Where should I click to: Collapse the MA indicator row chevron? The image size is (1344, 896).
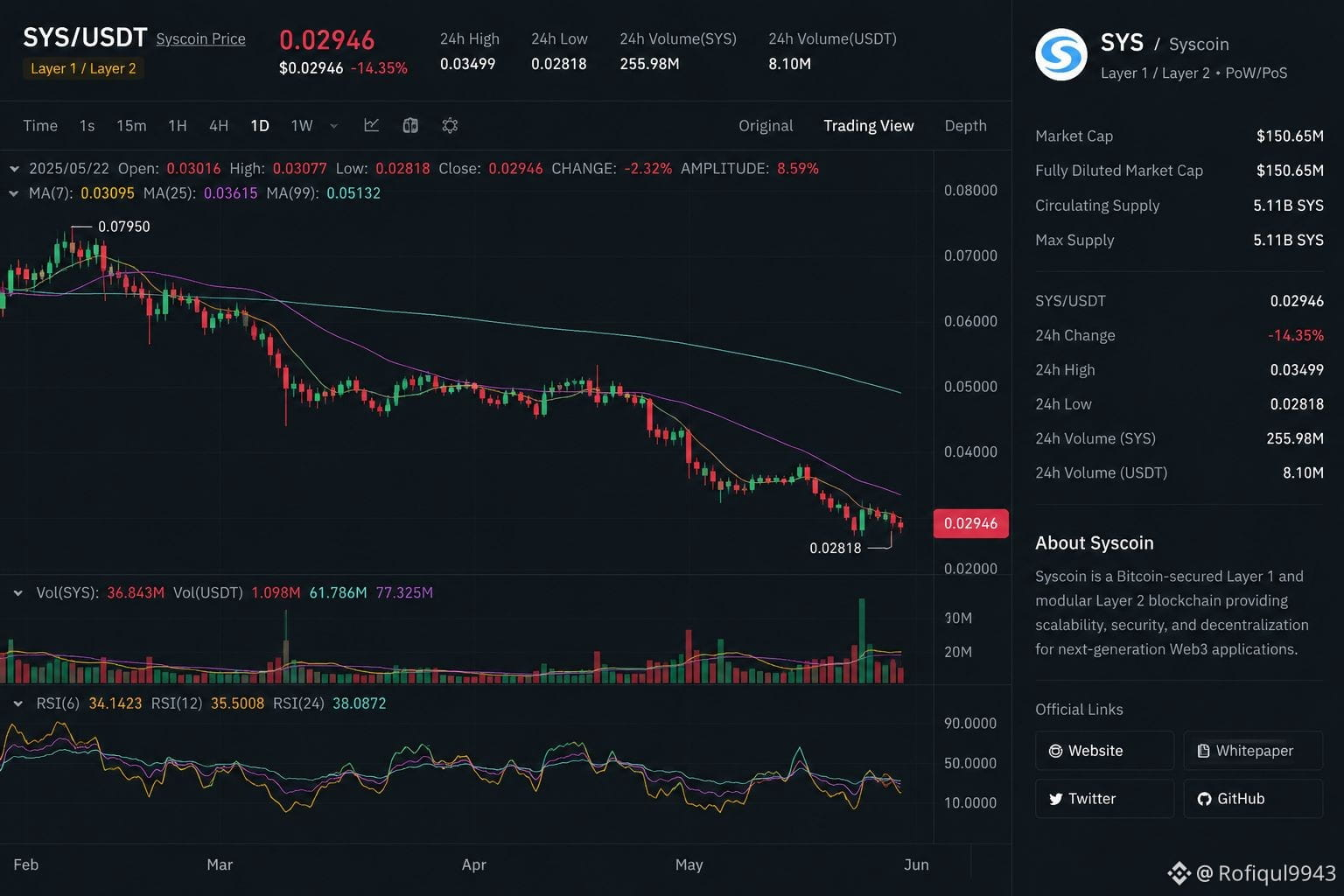click(14, 193)
